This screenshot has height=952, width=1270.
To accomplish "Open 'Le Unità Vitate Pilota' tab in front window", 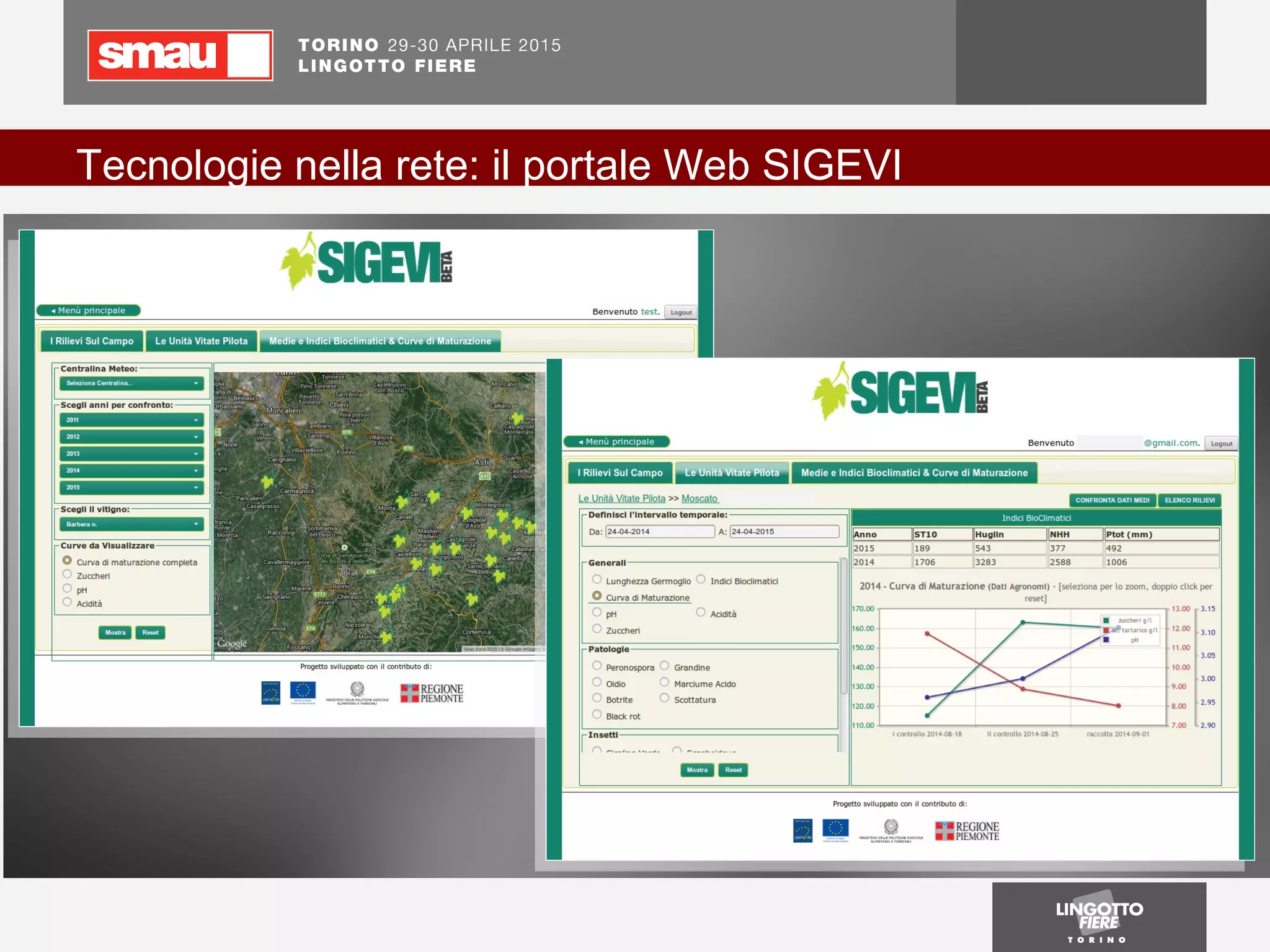I will tap(732, 473).
